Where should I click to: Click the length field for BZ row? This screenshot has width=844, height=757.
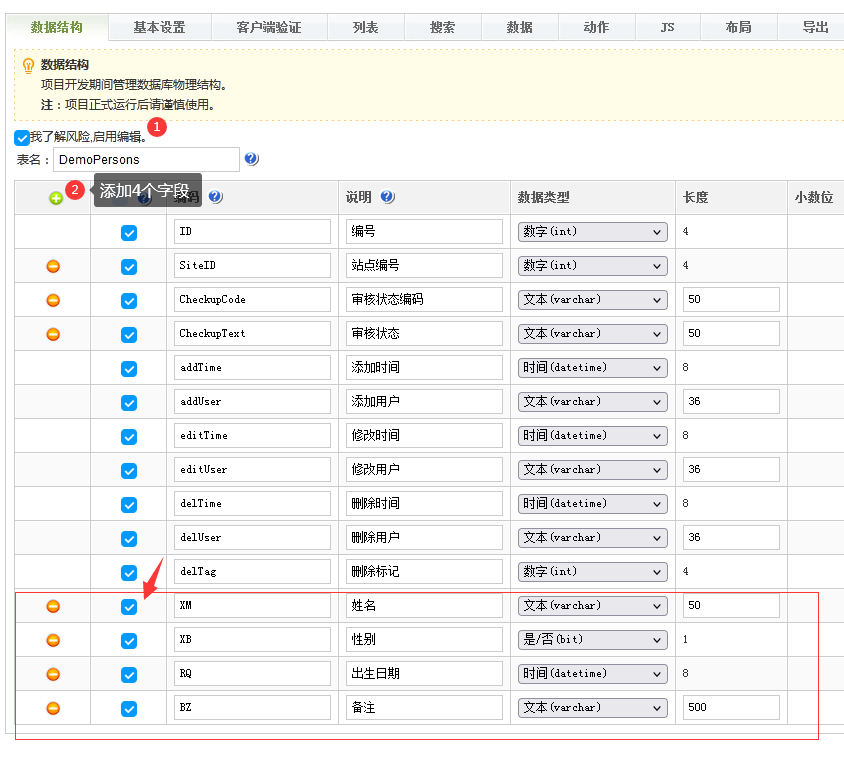tap(731, 708)
